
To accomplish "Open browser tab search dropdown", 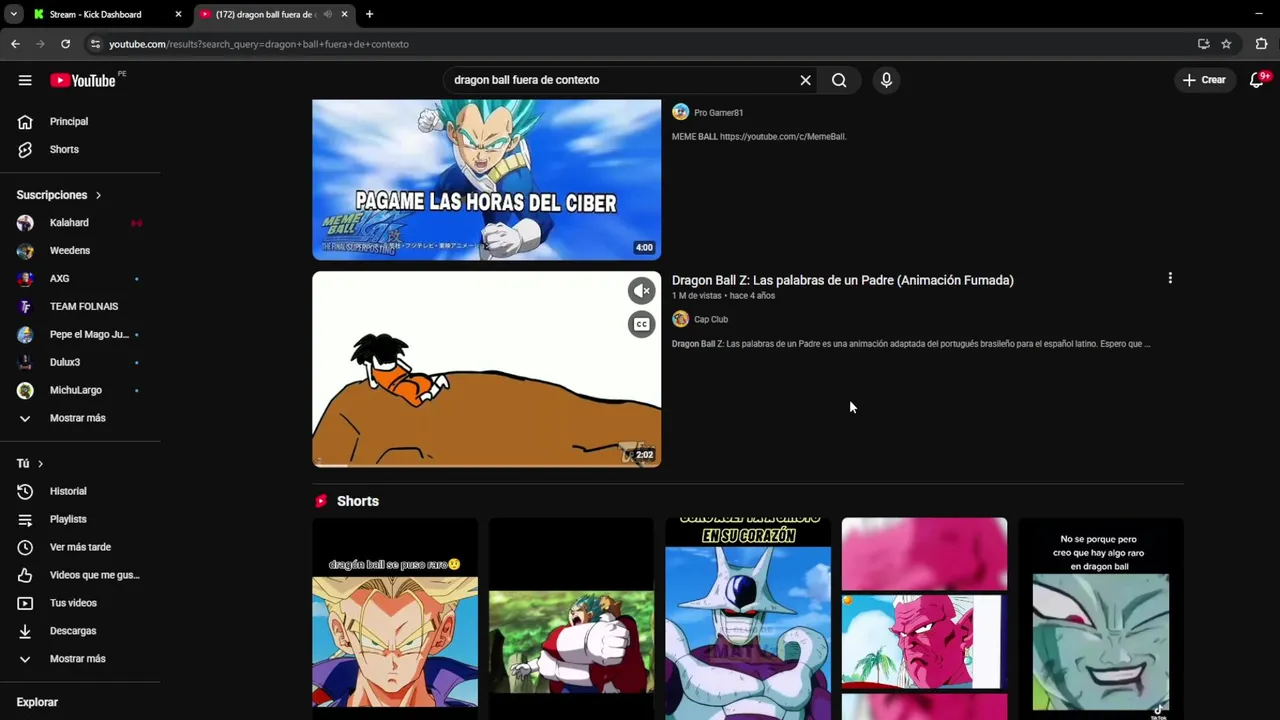I will (13, 14).
